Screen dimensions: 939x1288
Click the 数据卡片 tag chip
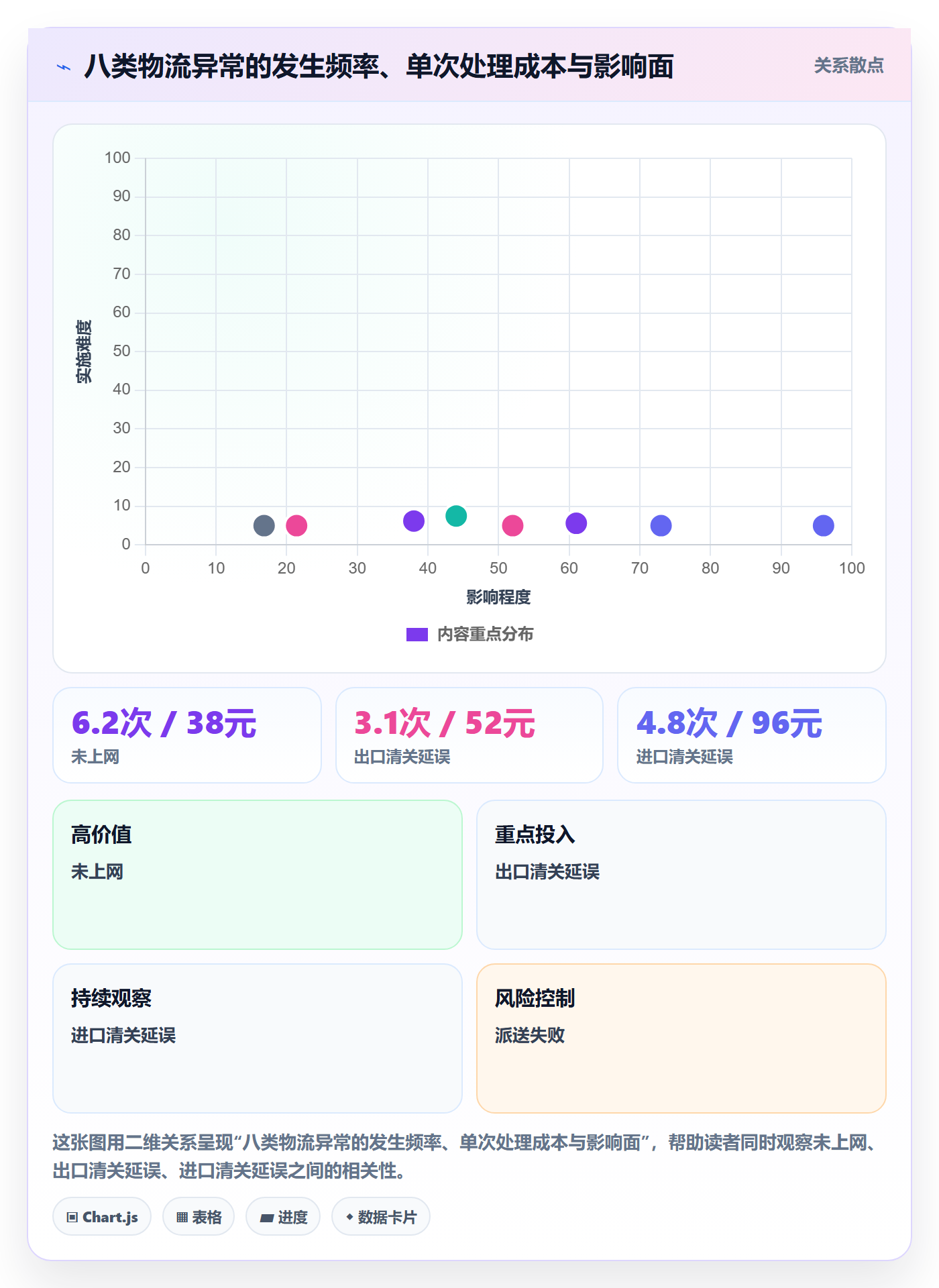[381, 1216]
